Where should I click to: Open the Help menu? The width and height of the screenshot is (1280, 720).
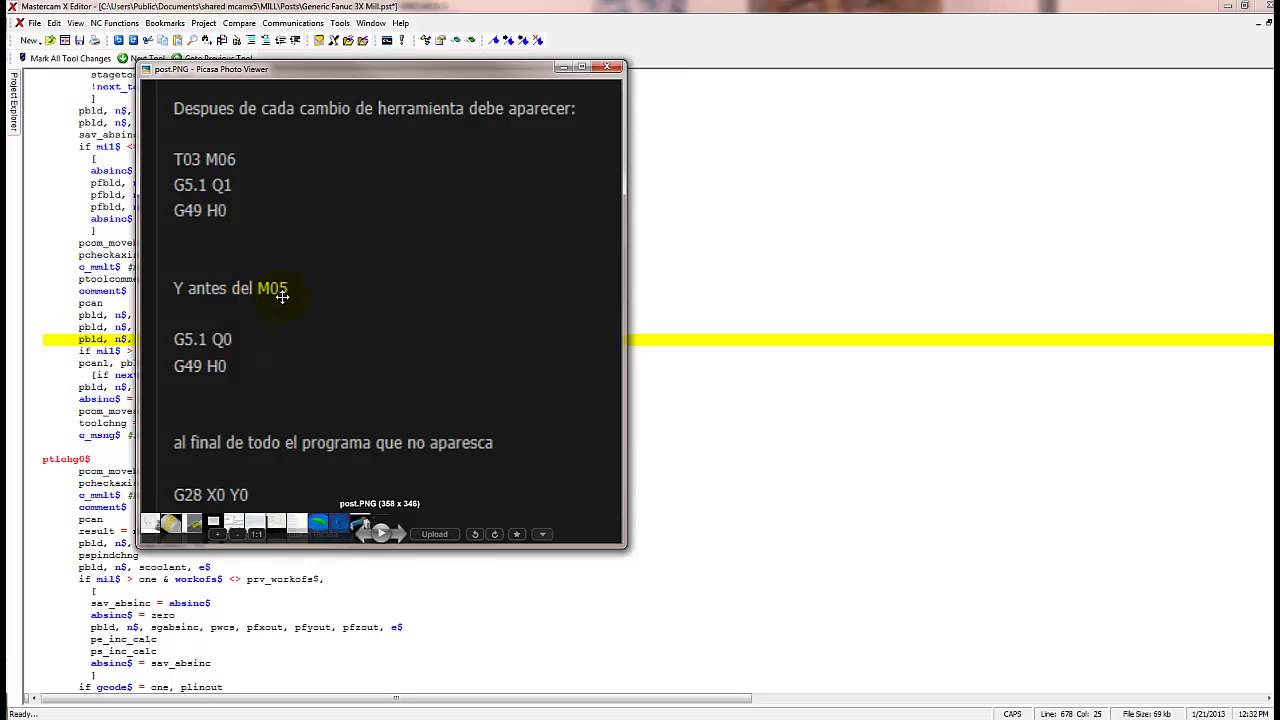pos(401,23)
